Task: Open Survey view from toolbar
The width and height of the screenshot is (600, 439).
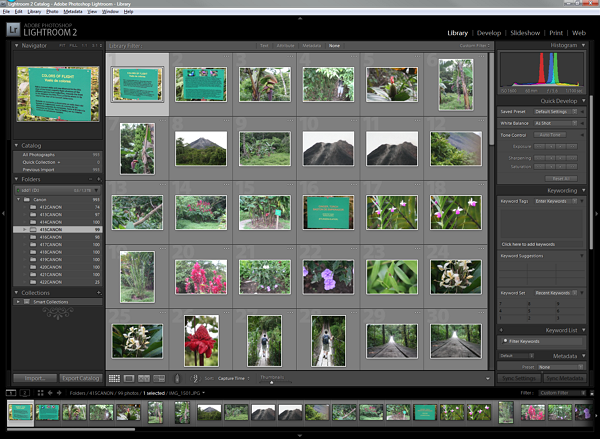Action: coord(159,378)
